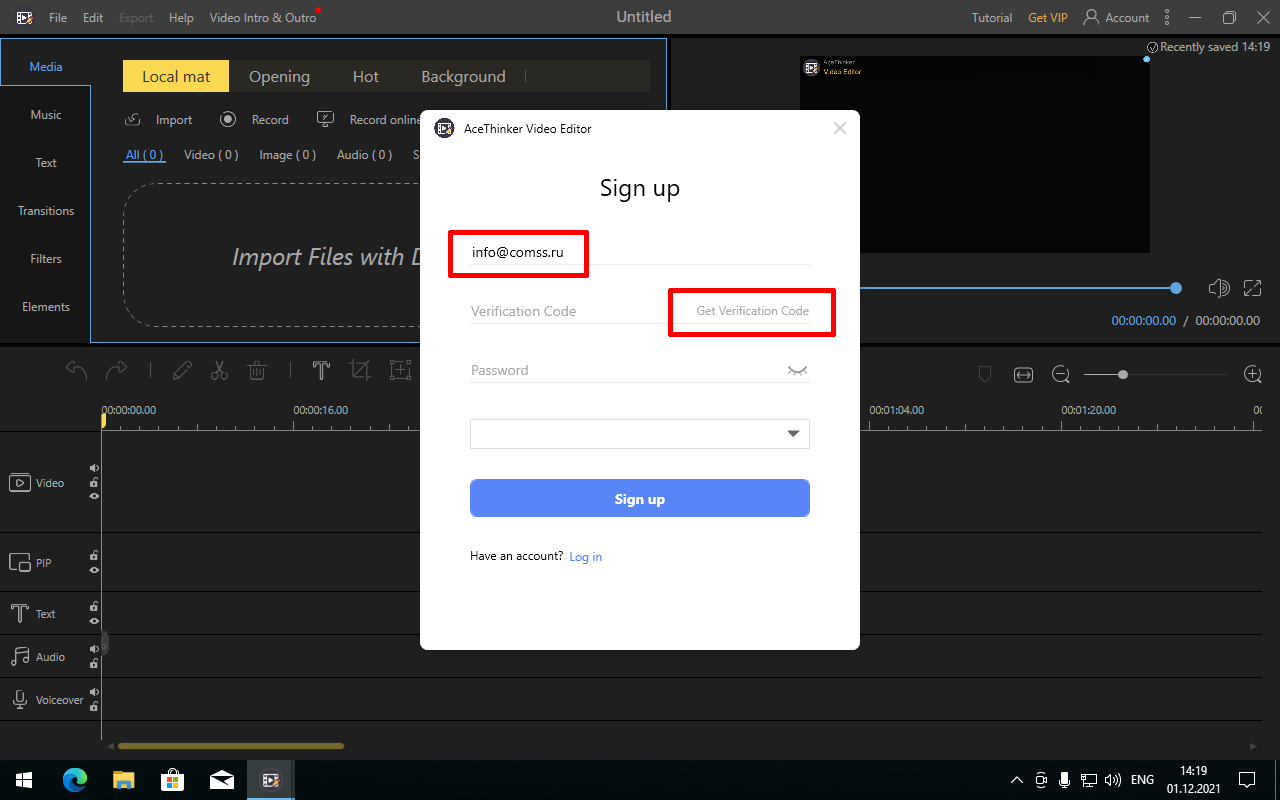This screenshot has width=1280, height=800.
Task: Click the Add Text T tool
Action: [x=321, y=371]
